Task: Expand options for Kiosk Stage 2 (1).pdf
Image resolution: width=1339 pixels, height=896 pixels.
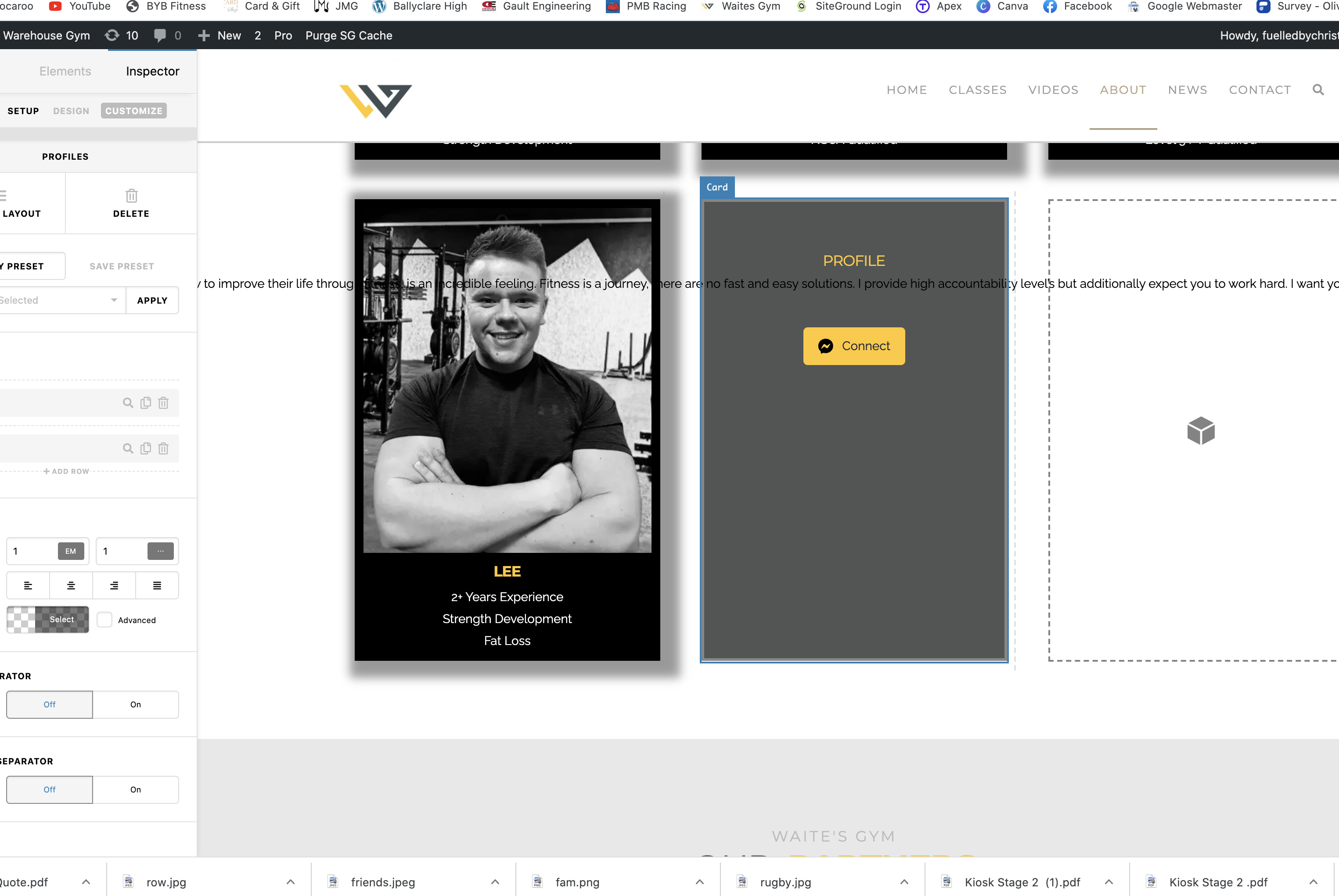Action: (x=1109, y=882)
